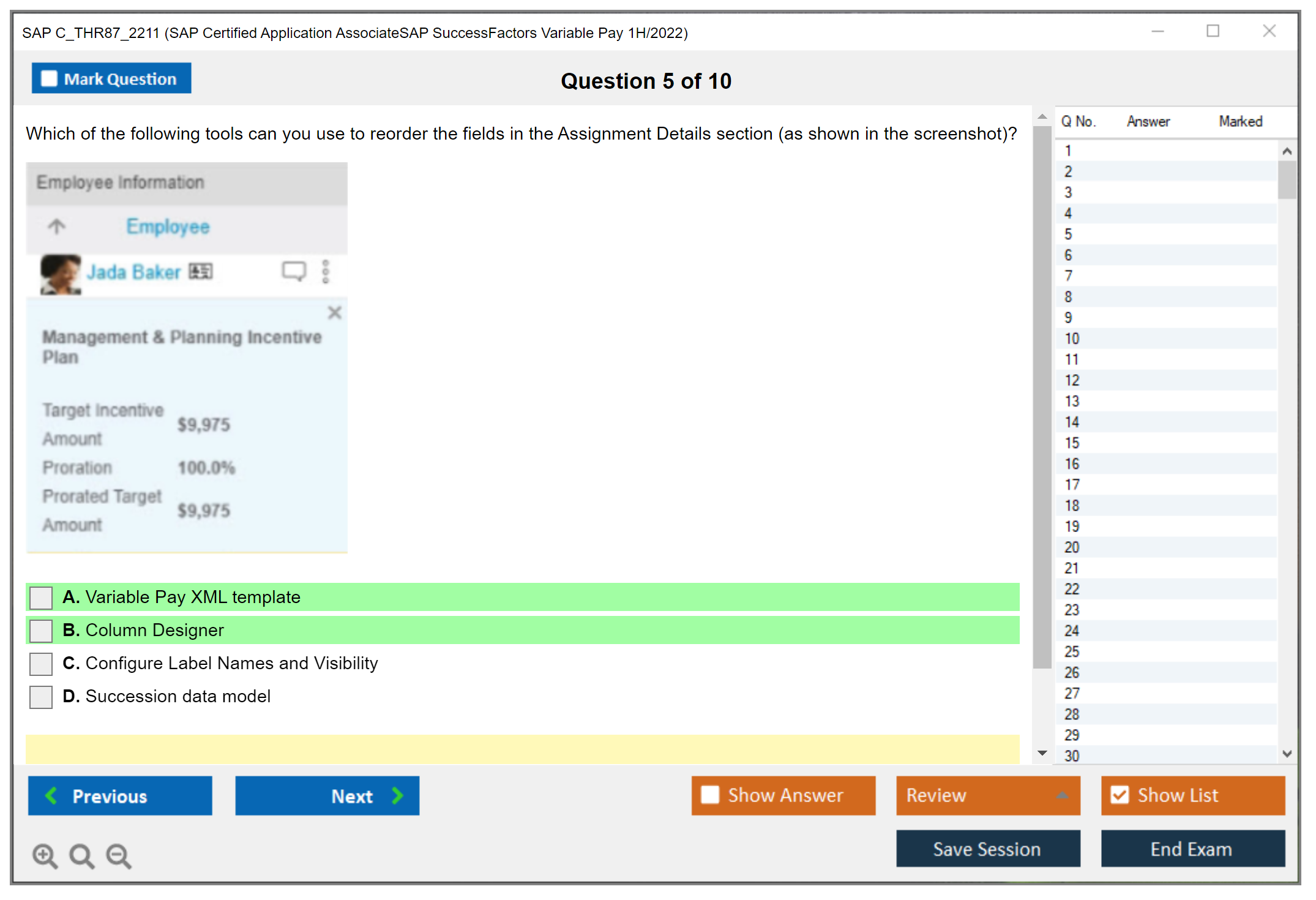Image resolution: width=1316 pixels, height=900 pixels.
Task: Click the profile card icon after Jada Baker
Action: click(201, 271)
